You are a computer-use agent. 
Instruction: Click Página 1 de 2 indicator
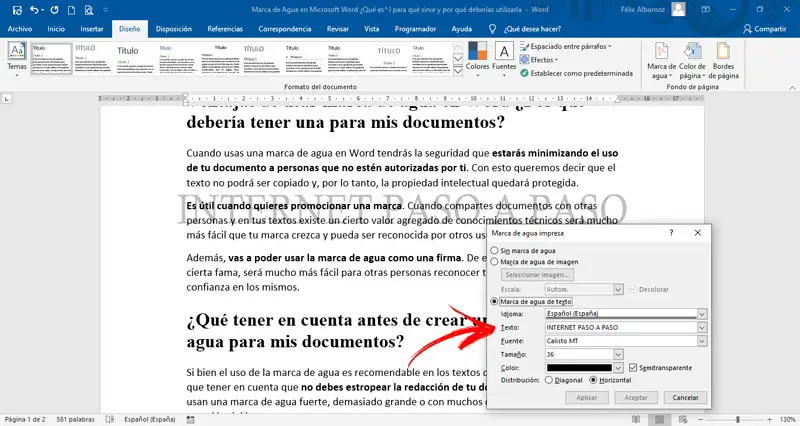(x=25, y=419)
